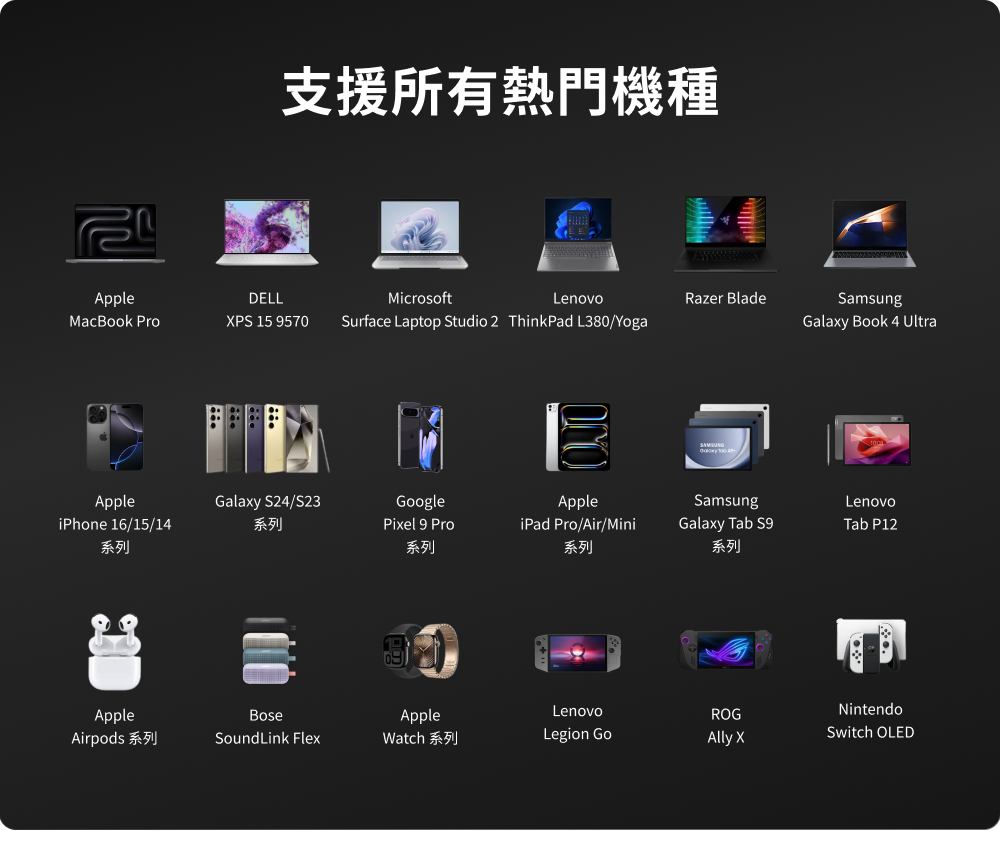The image size is (1000, 842).
Task: Click the Lenovo ThinkPad laptop image
Action: pyautogui.click(x=578, y=234)
